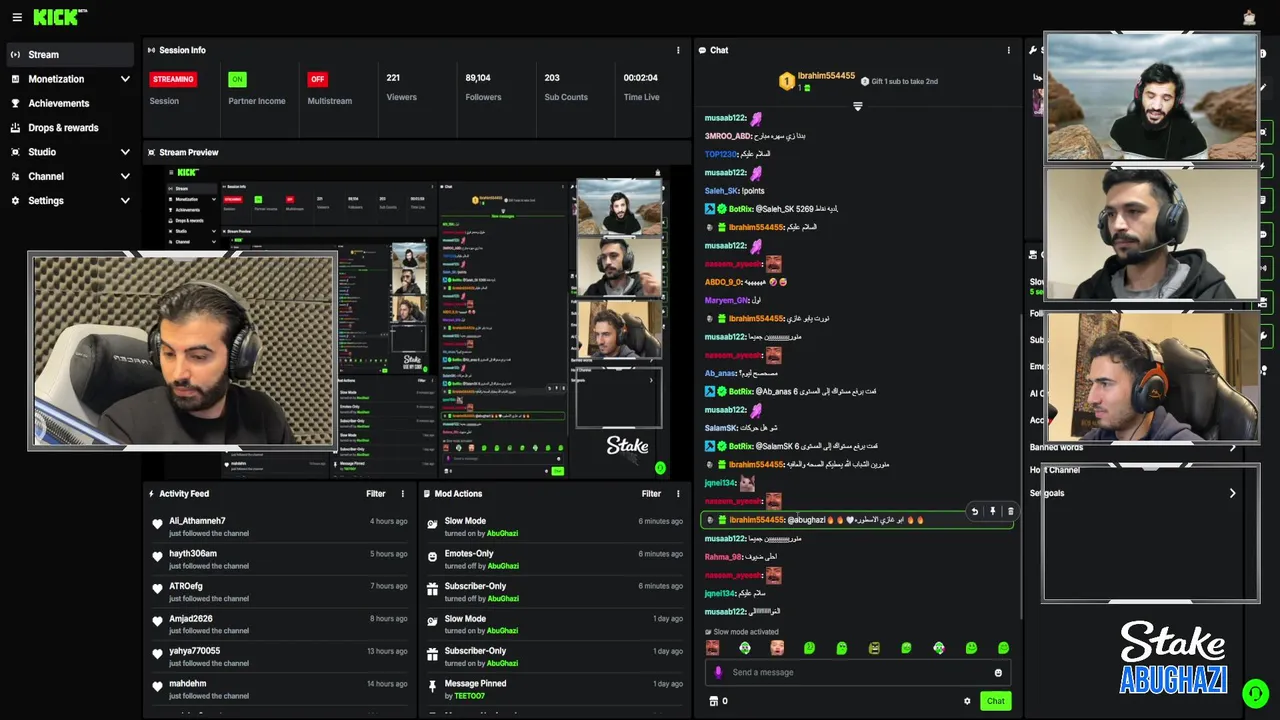Open green headset support bubble
The height and width of the screenshot is (720, 1280).
(x=1255, y=692)
